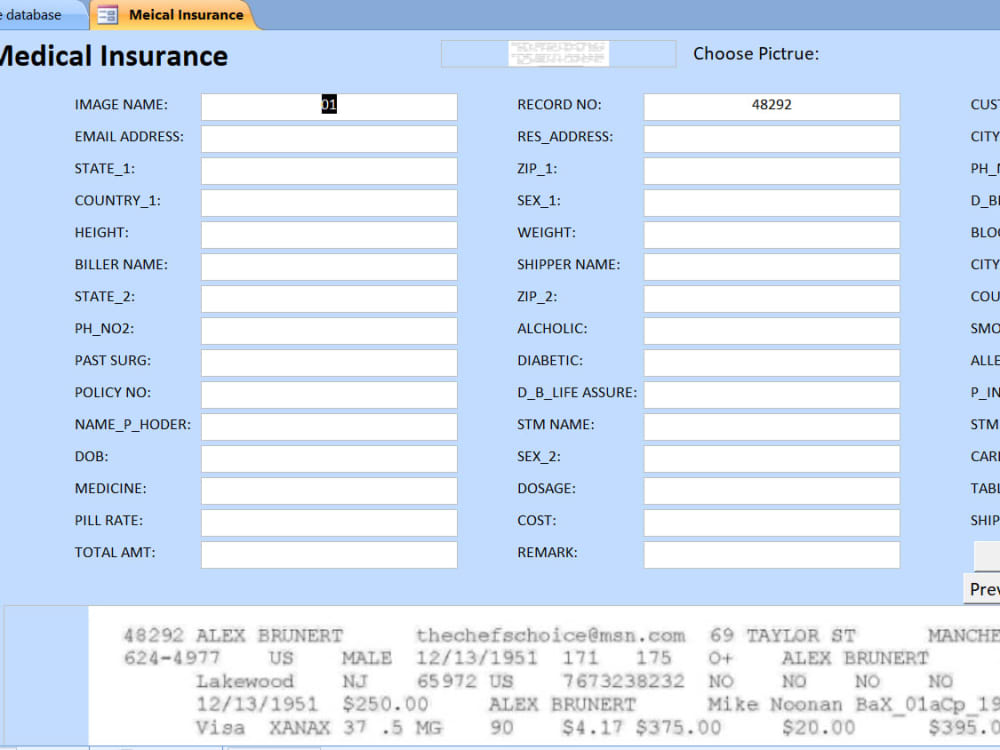Click the PH_NO2 input field

coord(329,331)
